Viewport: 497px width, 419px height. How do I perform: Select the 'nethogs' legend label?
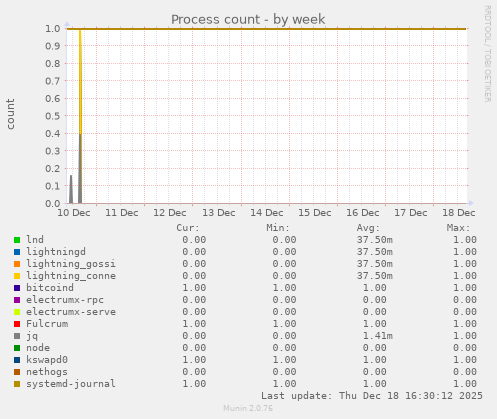point(47,372)
